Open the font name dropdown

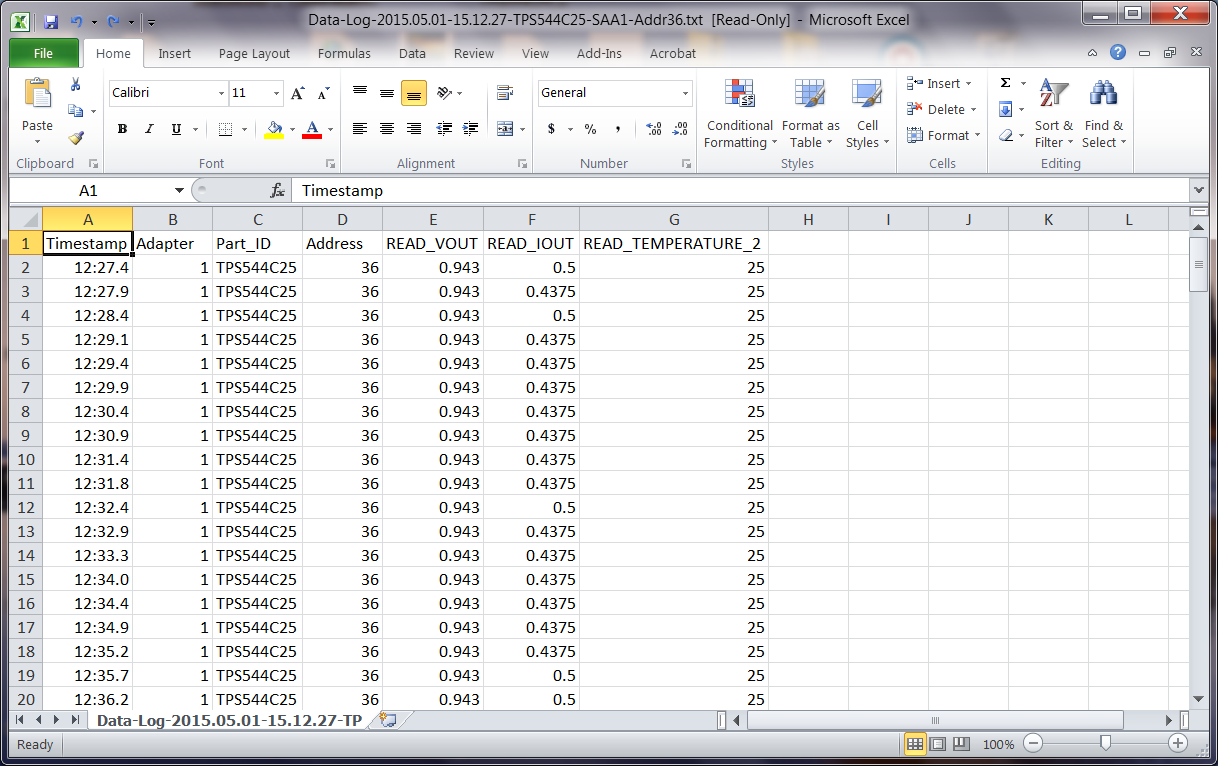tap(222, 93)
